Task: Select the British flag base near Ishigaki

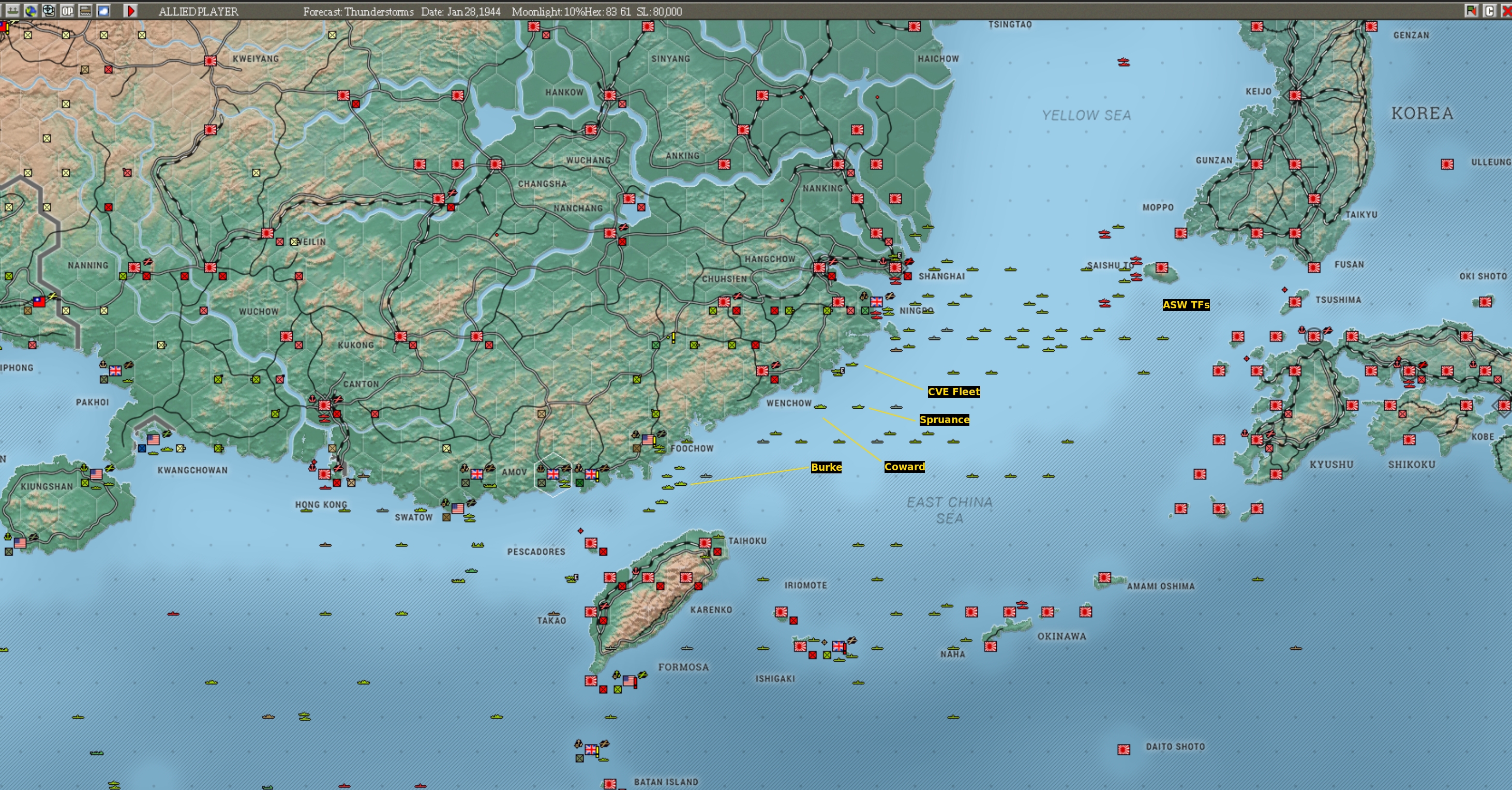Action: pyautogui.click(x=838, y=646)
